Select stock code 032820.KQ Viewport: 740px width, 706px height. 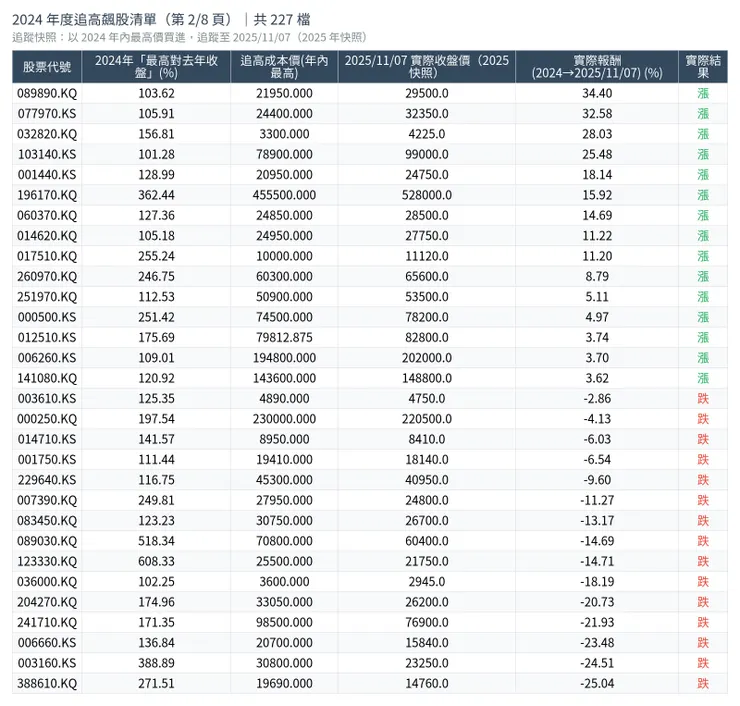point(47,134)
